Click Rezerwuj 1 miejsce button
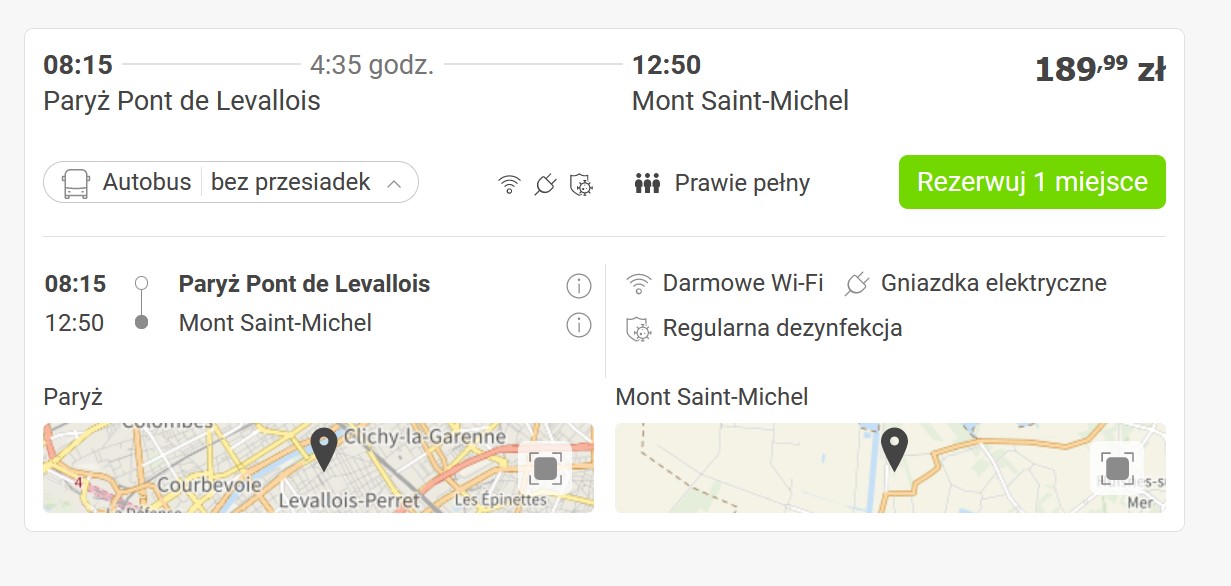Image resolution: width=1231 pixels, height=586 pixels. (x=1032, y=182)
